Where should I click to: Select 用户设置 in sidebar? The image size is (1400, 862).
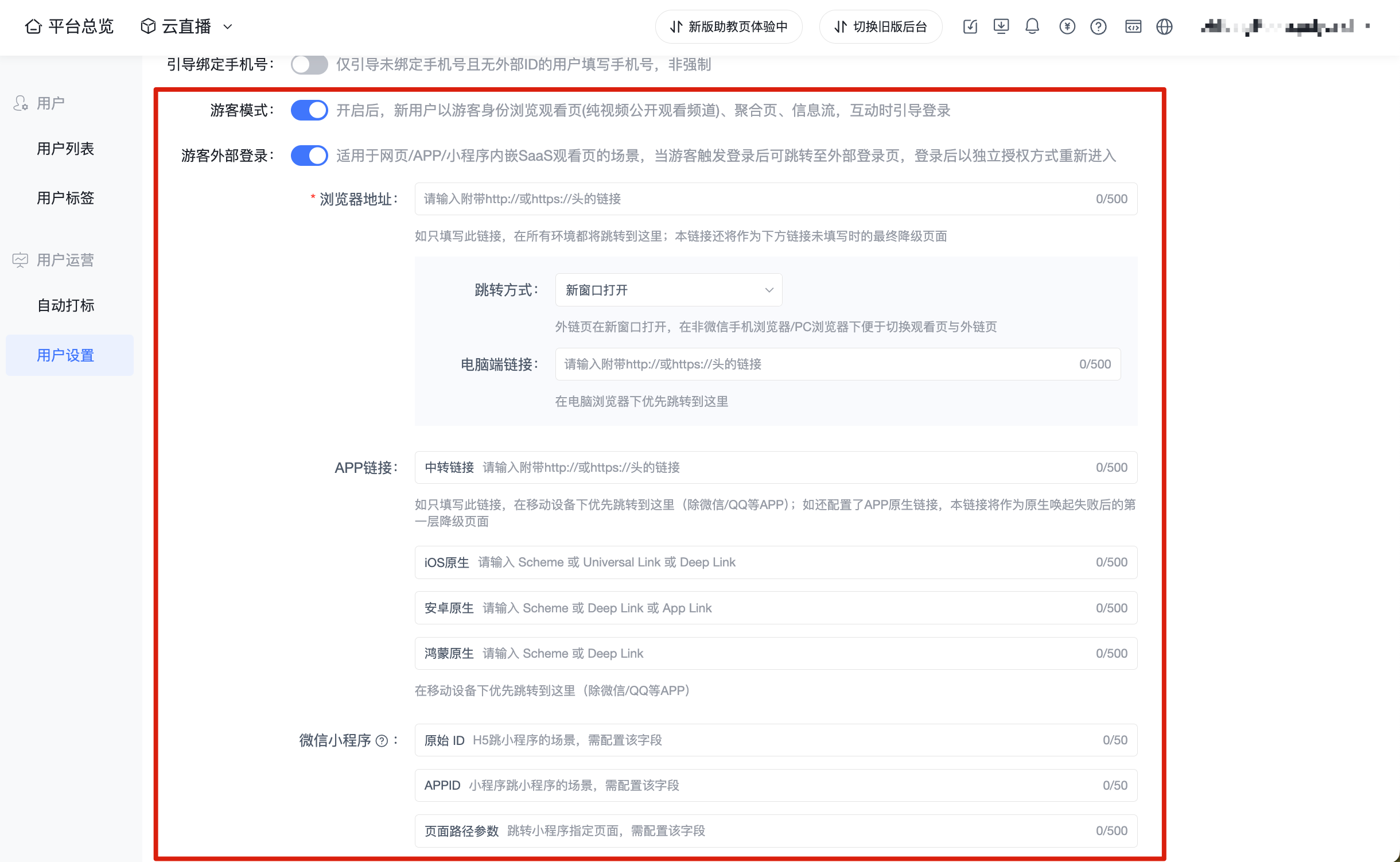click(x=69, y=355)
